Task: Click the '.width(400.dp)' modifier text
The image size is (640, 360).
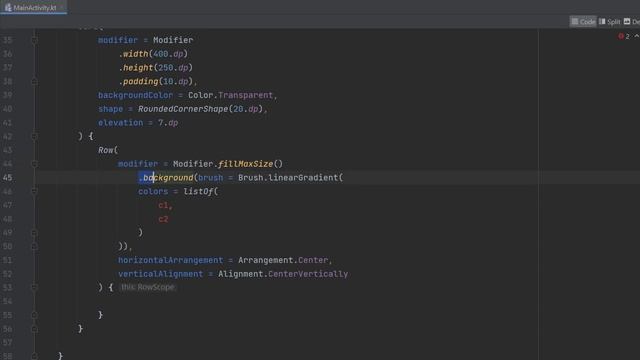Action: pyautogui.click(x=153, y=54)
